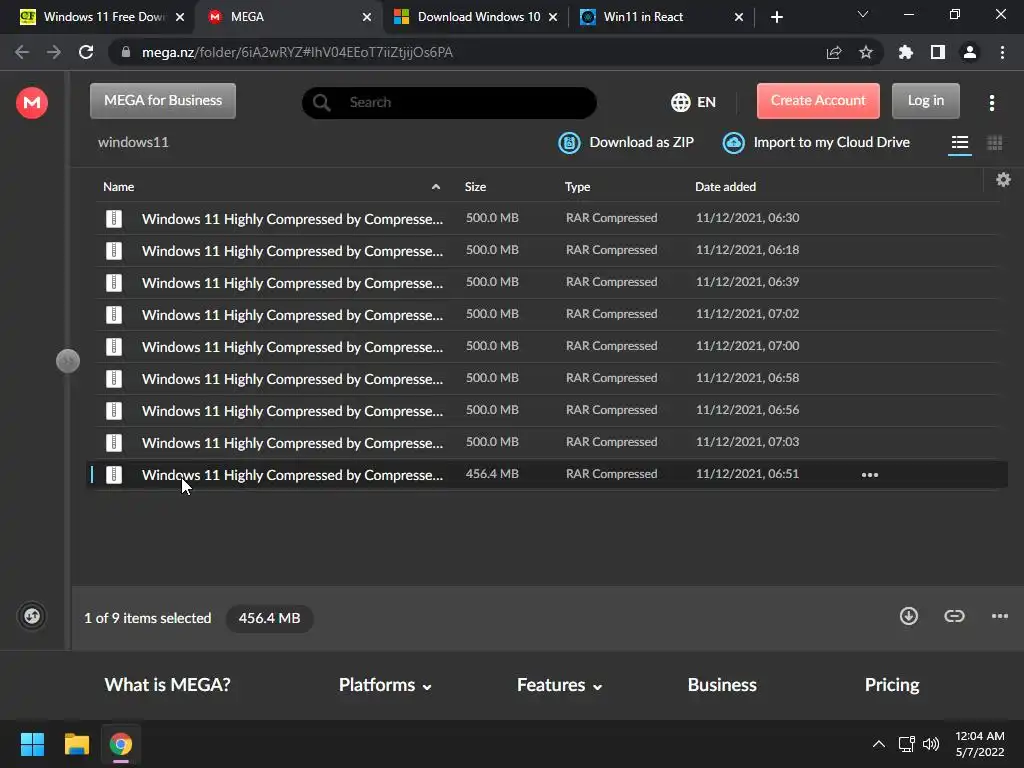The width and height of the screenshot is (1024, 768).
Task: Select file added 11/12/2021, 06:39
Action: pos(547,282)
